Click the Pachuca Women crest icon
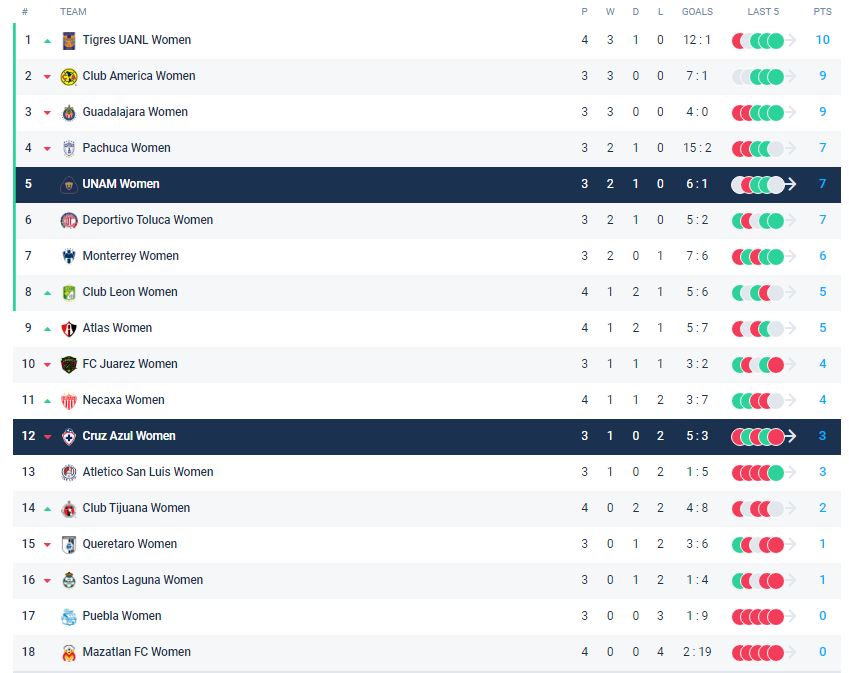Screen dimensions: 849x673 click(69, 148)
